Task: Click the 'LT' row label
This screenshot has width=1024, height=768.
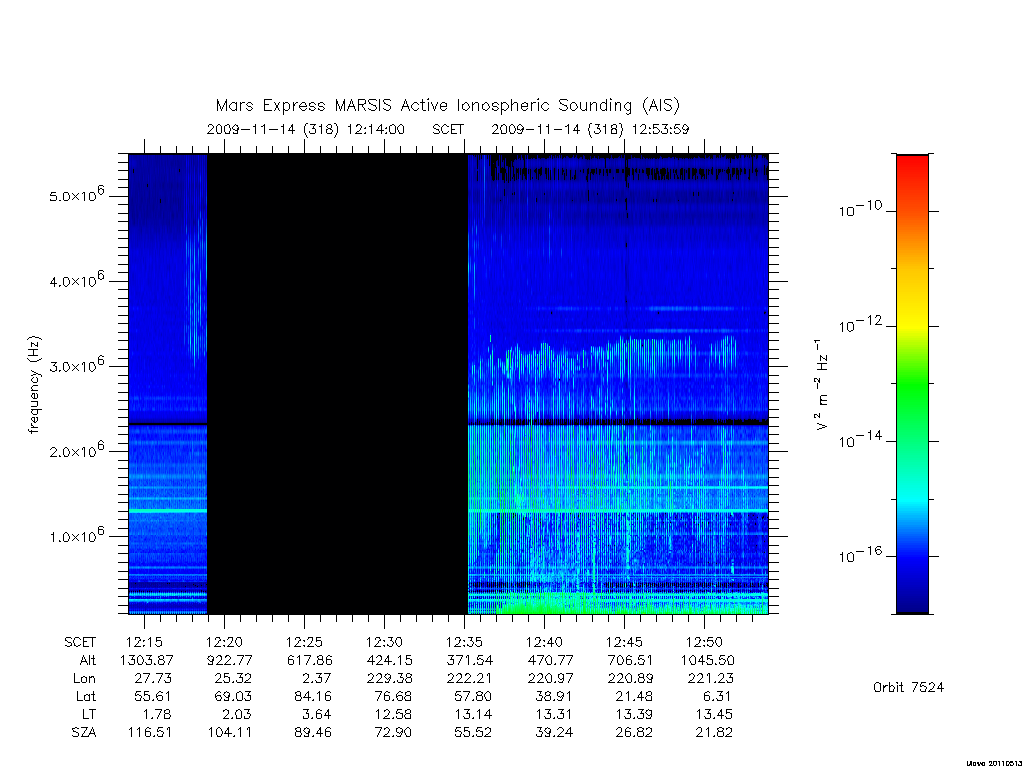Action: 89,714
